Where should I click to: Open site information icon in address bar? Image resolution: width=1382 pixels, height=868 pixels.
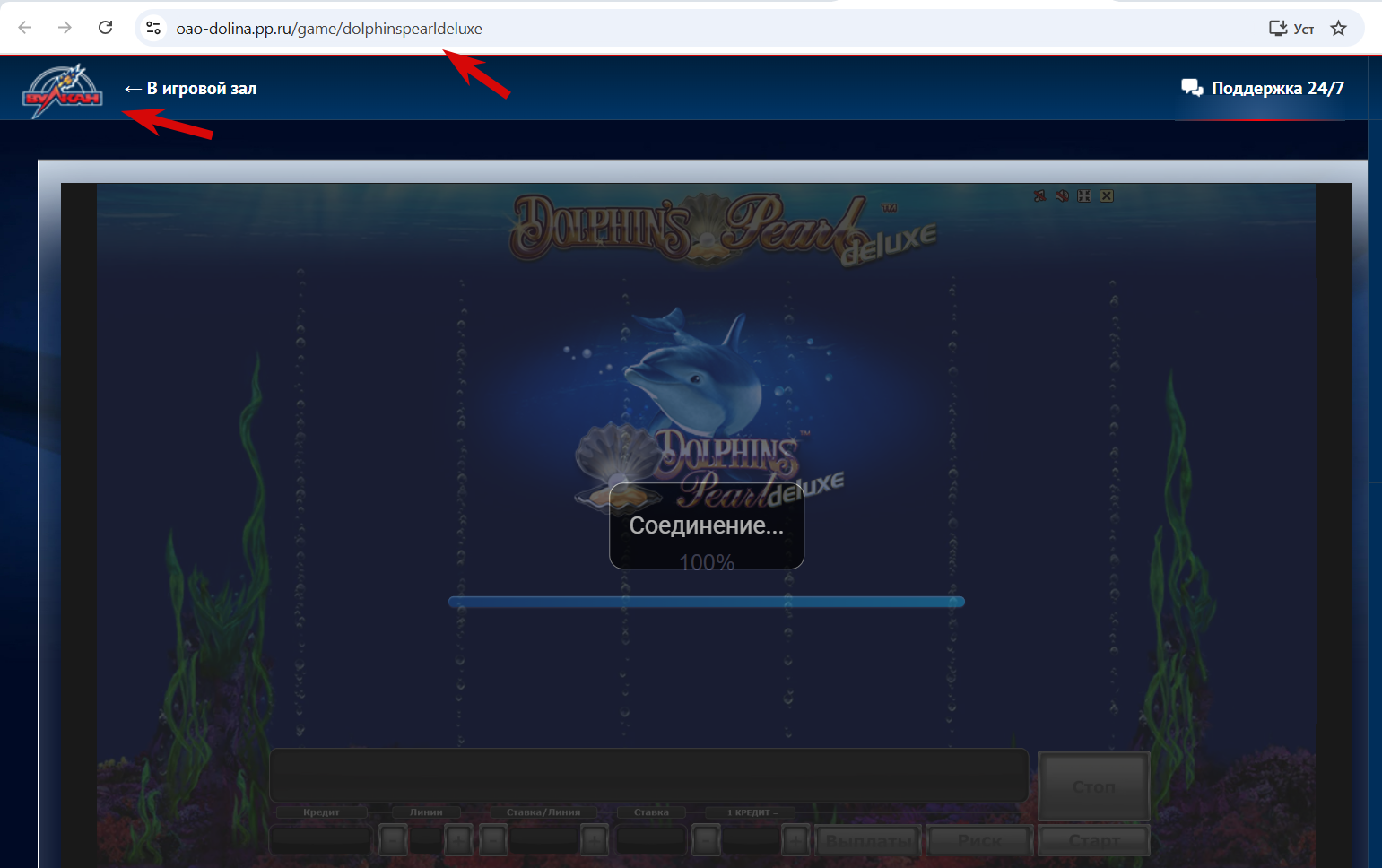(153, 29)
